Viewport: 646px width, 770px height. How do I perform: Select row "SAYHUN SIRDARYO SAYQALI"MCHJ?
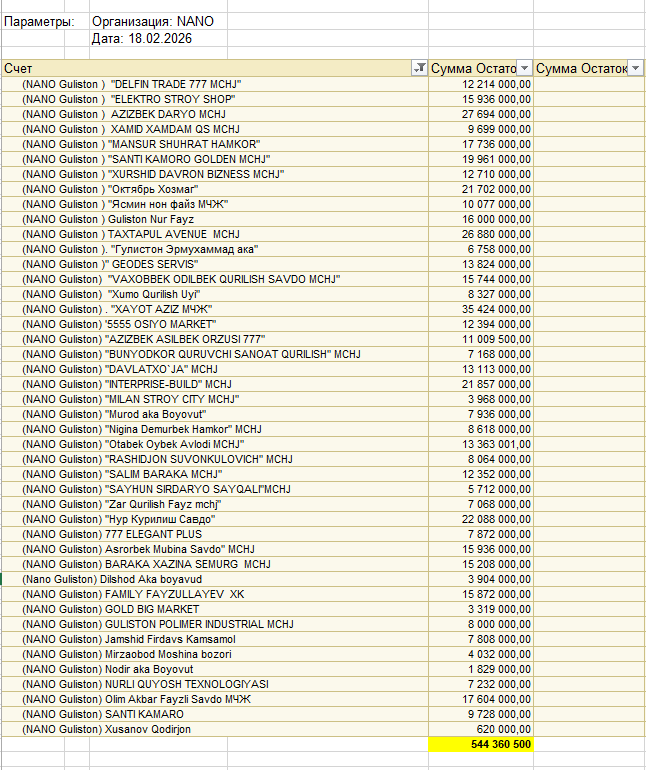pyautogui.click(x=215, y=489)
